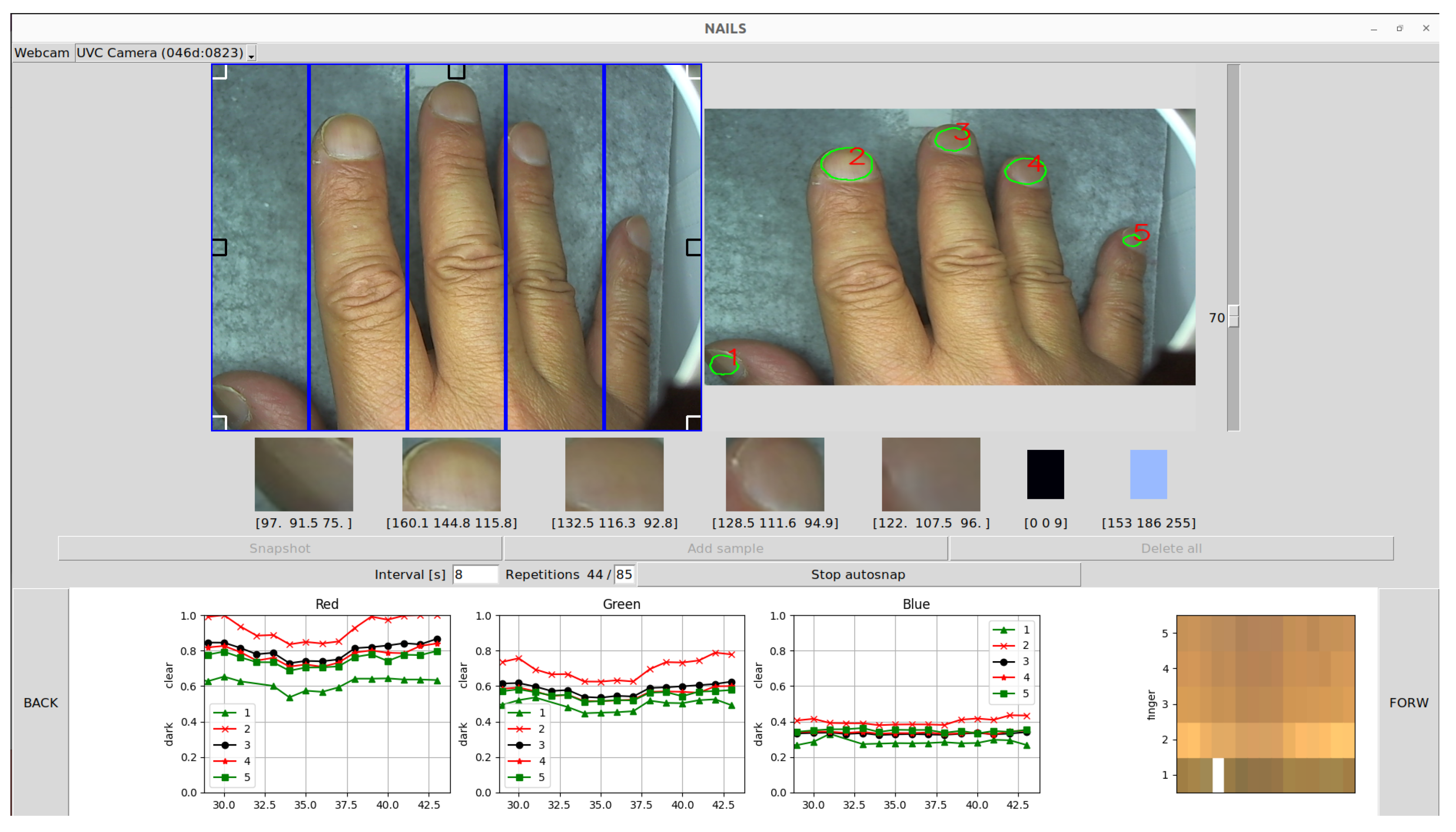Click the right-middle crop handle on webcam view
1456x832 pixels.
tap(693, 247)
